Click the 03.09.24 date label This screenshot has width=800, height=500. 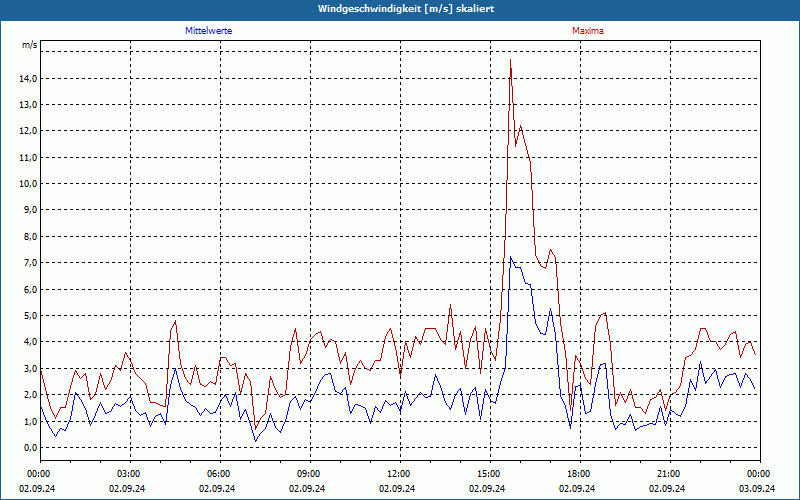pos(757,488)
